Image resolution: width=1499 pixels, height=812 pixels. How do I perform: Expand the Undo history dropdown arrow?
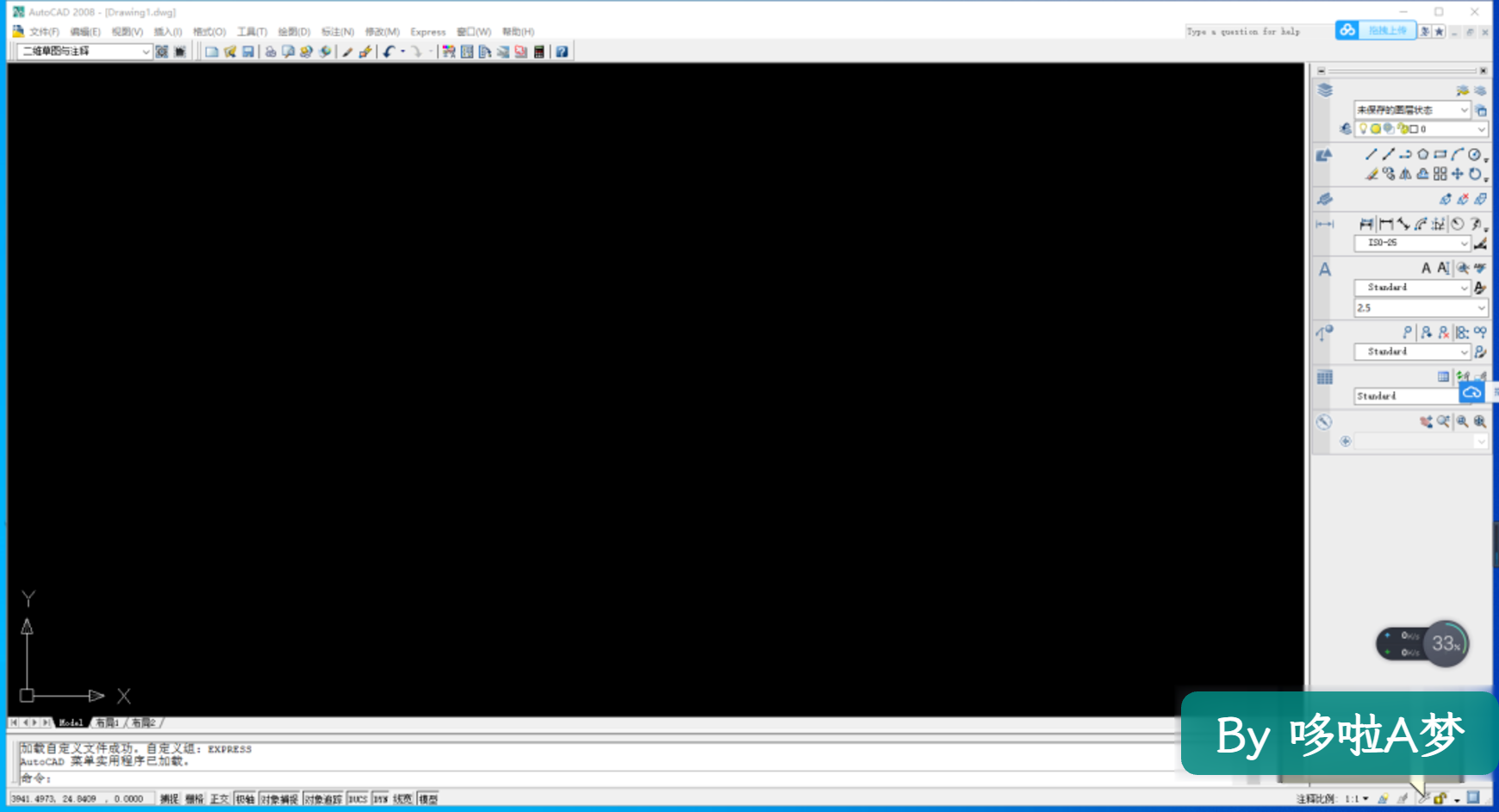click(402, 52)
